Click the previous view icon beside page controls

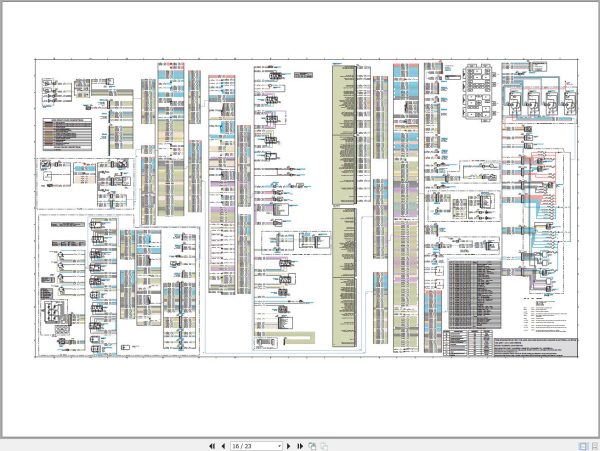[x=312, y=446]
